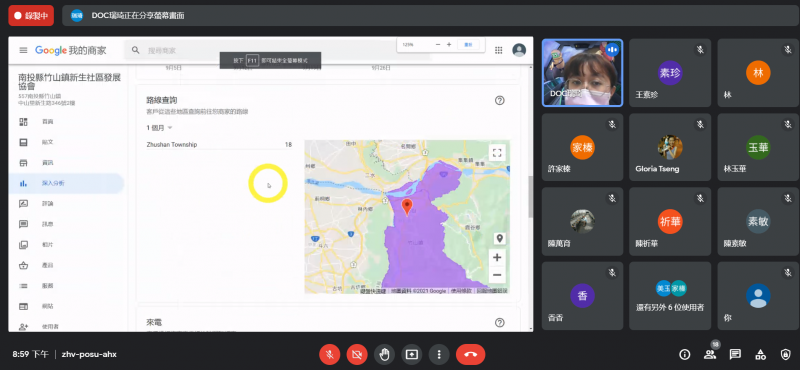Increase browser zoom with plus button
This screenshot has width=800, height=370.
click(449, 45)
